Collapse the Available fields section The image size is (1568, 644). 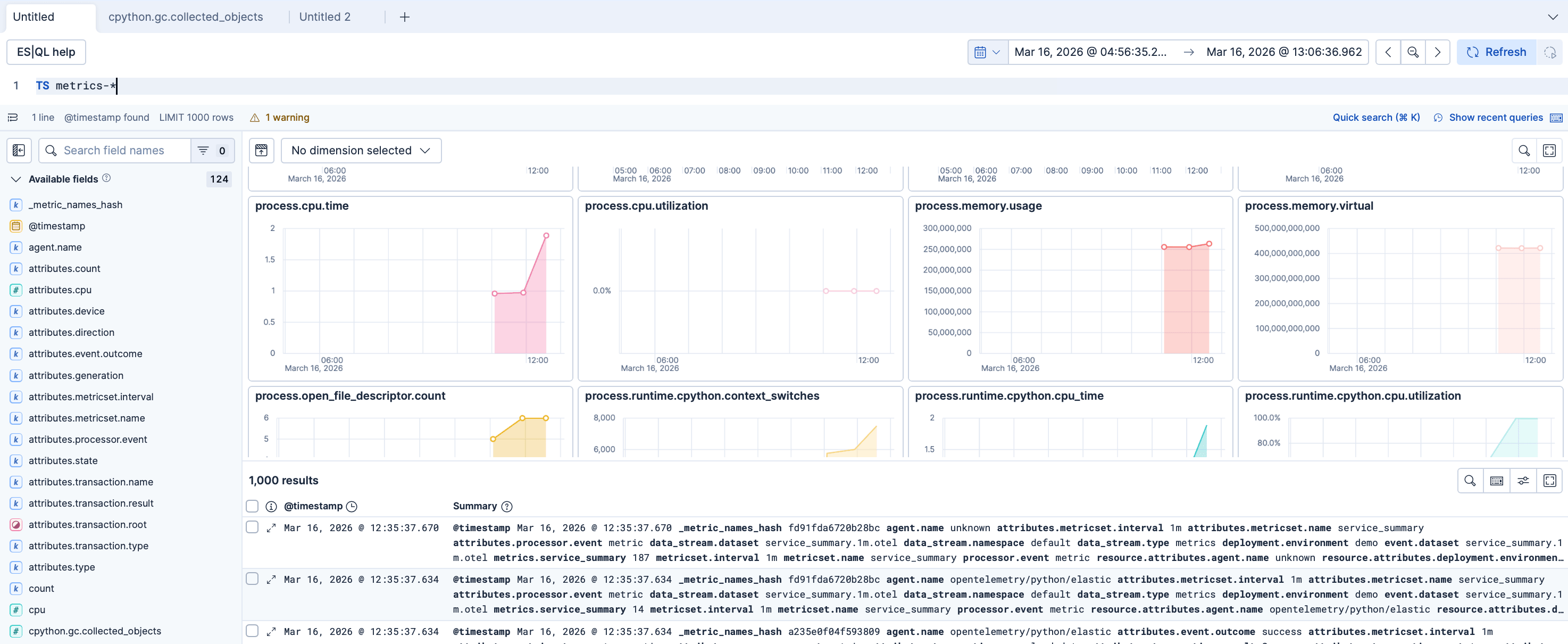[x=15, y=178]
